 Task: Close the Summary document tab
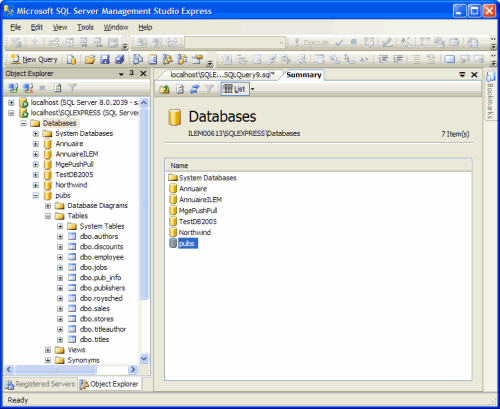474,75
